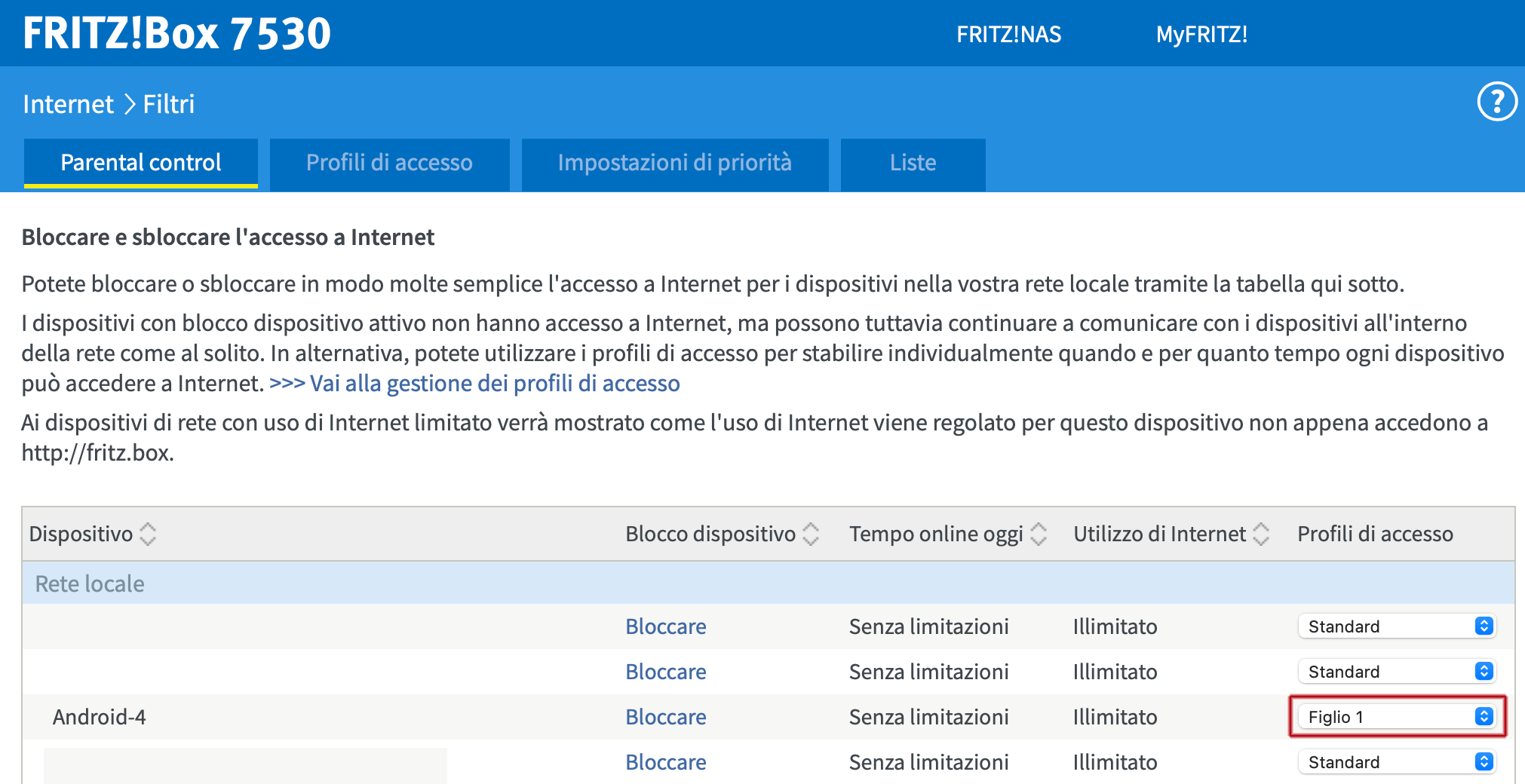Screen dimensions: 1525x784
Task: Click Bloccare for Android-4
Action: click(x=666, y=717)
